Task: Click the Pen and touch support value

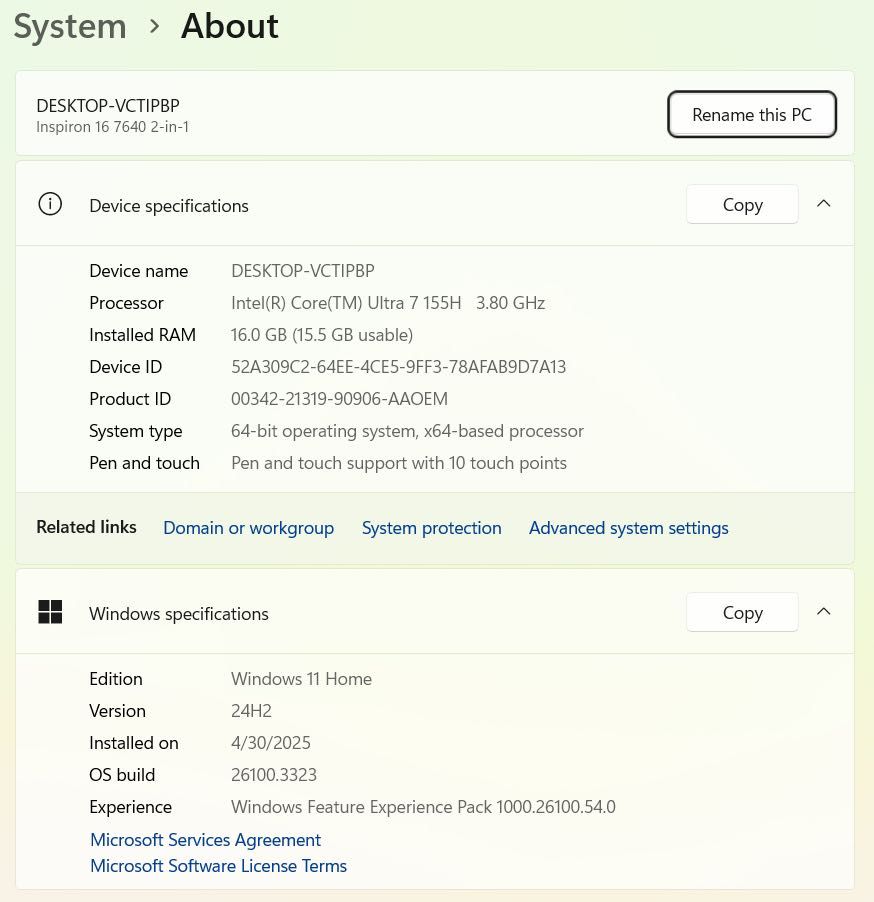Action: [399, 463]
